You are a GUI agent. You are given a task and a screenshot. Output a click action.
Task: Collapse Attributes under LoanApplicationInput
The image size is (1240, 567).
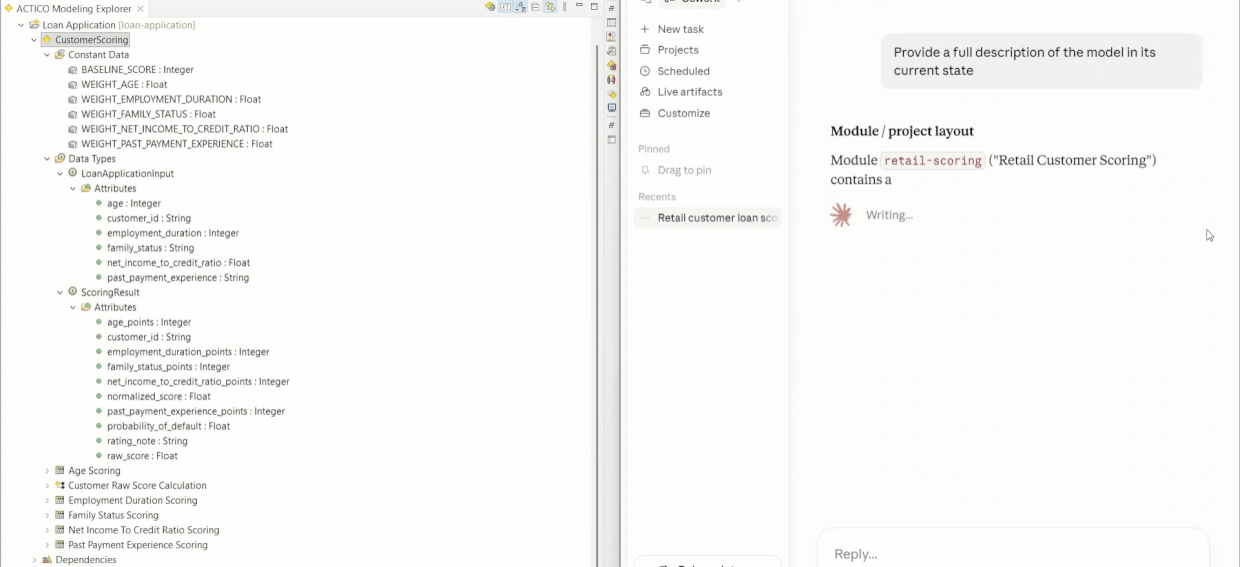(x=73, y=189)
